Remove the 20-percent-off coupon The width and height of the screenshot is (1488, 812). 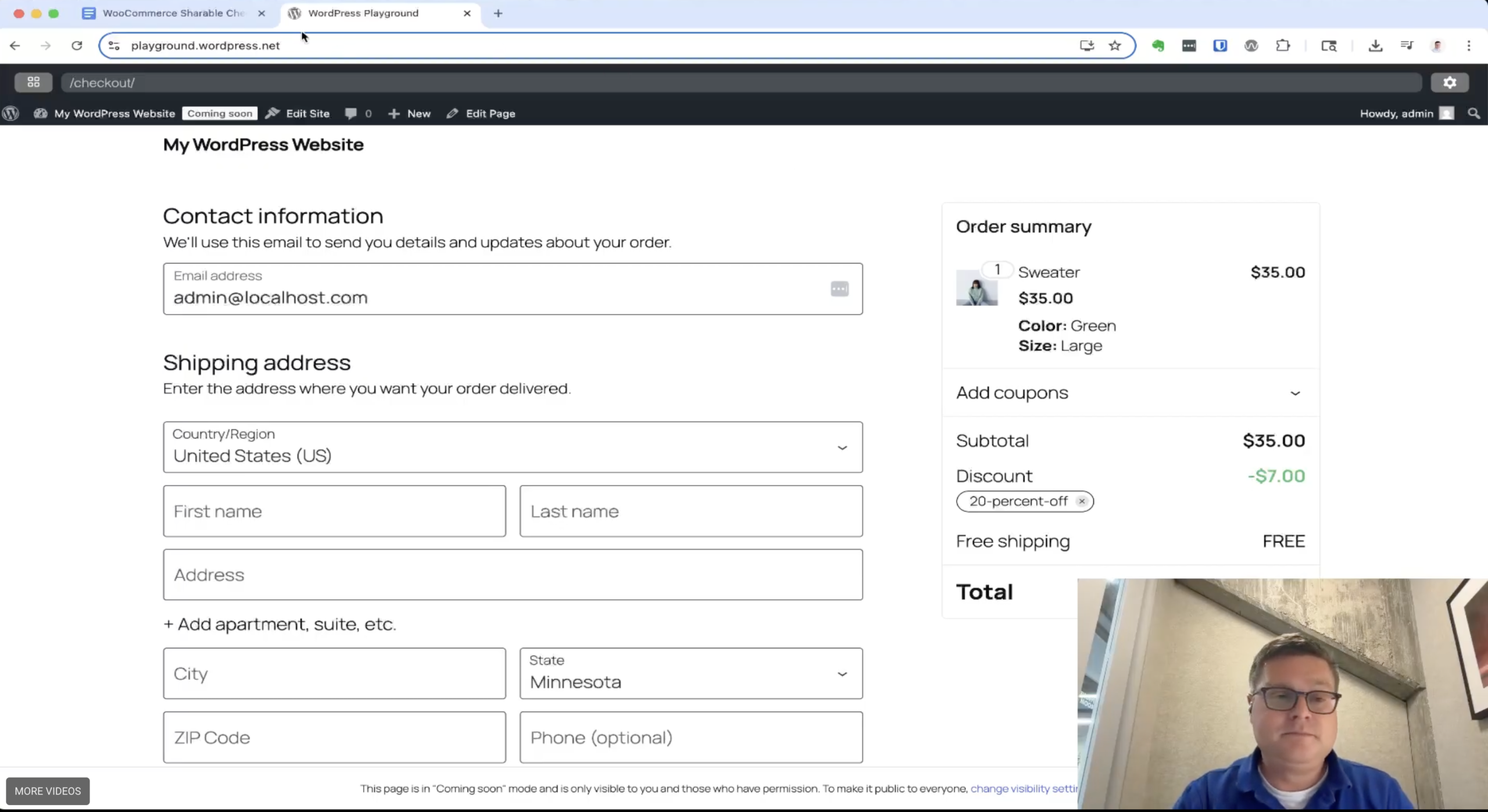pyautogui.click(x=1081, y=501)
